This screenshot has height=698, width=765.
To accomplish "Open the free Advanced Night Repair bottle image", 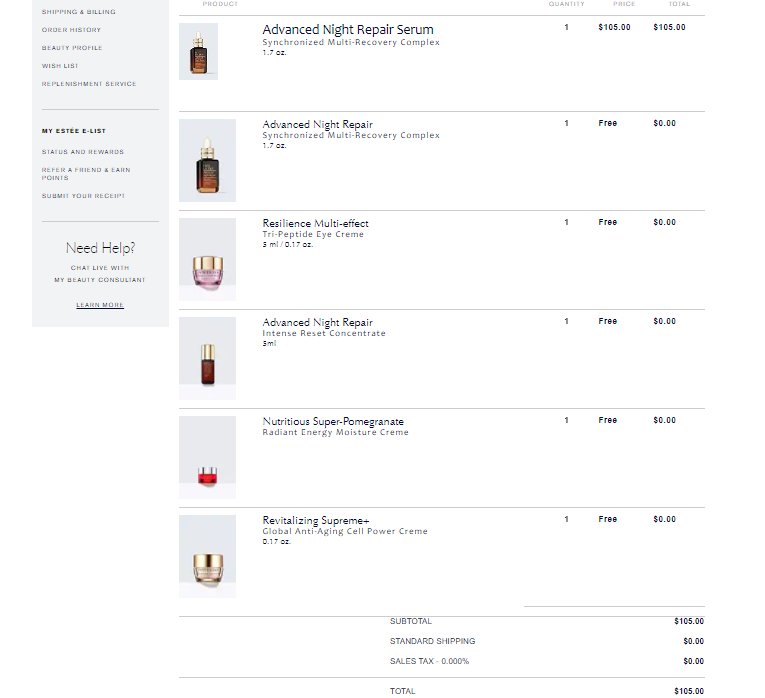I will pyautogui.click(x=207, y=161).
